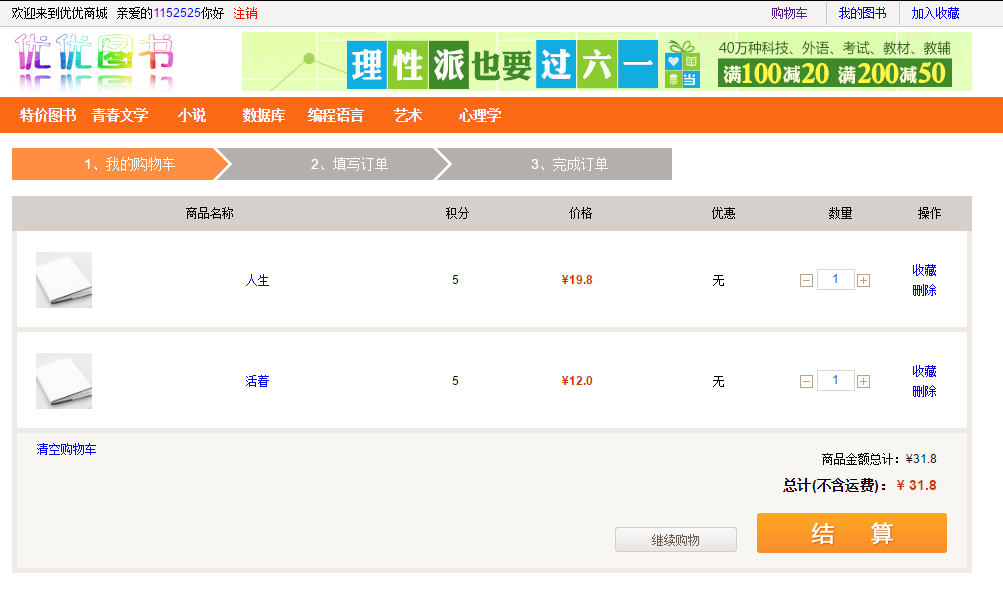
Task: Click the 商品名称 column header
Action: coord(209,213)
